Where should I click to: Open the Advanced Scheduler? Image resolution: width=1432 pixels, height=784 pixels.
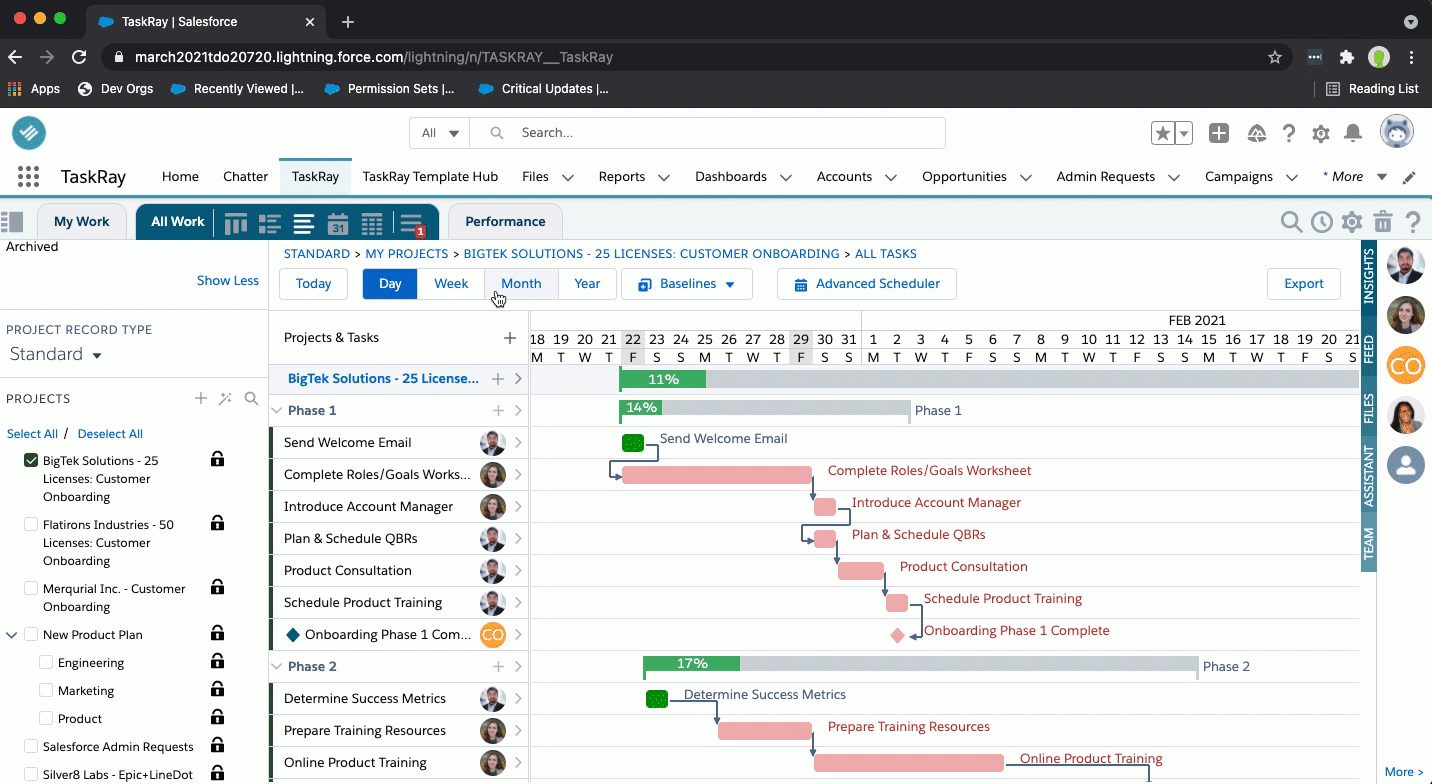pos(866,284)
